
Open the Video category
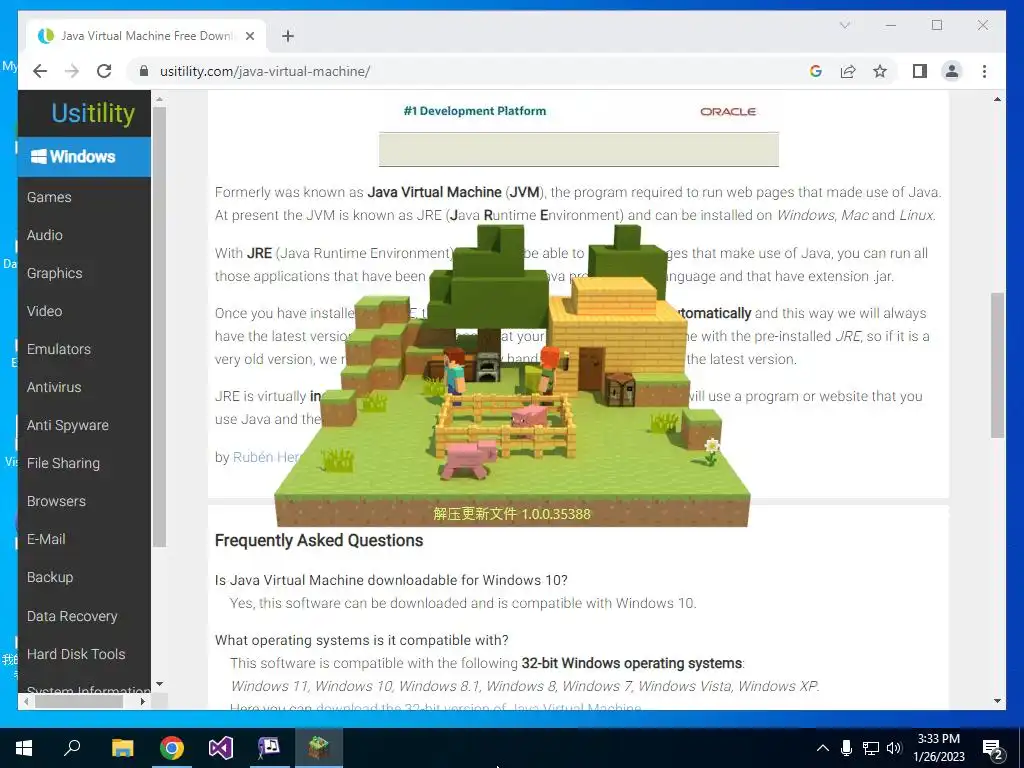point(44,311)
